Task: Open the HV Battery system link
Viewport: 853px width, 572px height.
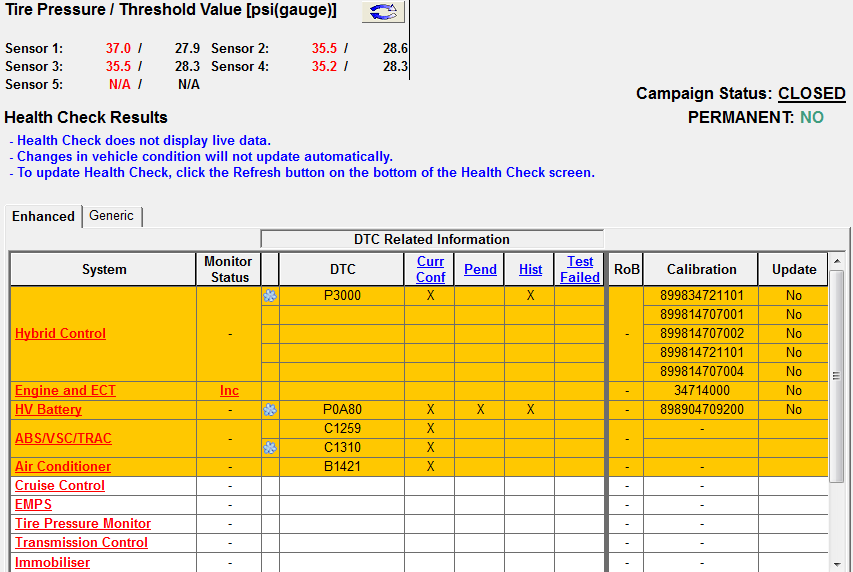Action: click(48, 410)
